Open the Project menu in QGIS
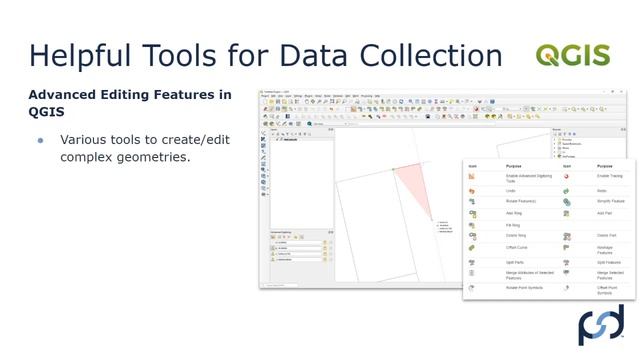Image resolution: width=640 pixels, height=360 pixels. point(265,96)
